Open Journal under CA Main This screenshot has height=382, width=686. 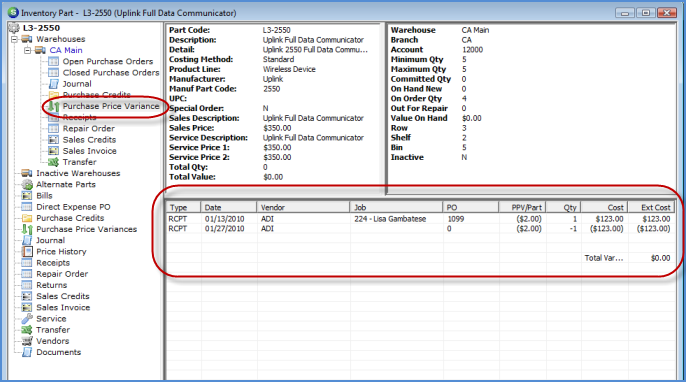(x=77, y=84)
